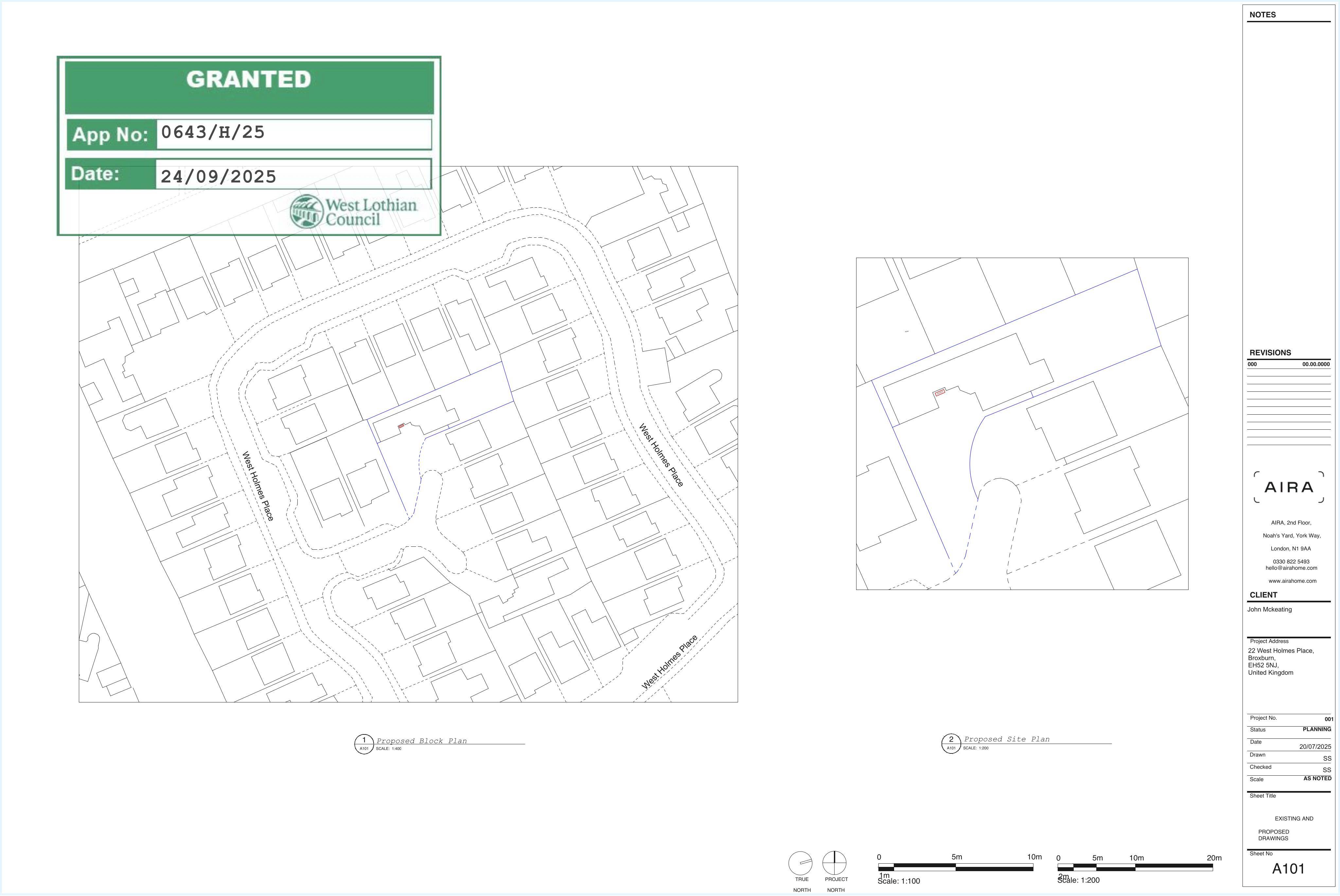Screen dimensions: 1340x896
Task: Click 'PROPOSED DRAWINGS' sheet title text
Action: [1273, 835]
